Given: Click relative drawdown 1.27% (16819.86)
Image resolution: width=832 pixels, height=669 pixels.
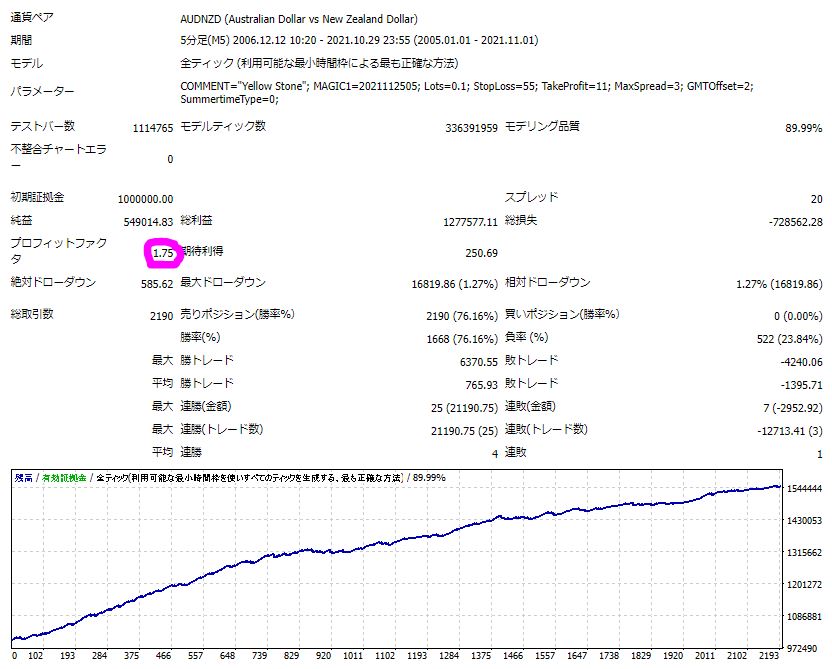Looking at the screenshot, I should point(779,284).
